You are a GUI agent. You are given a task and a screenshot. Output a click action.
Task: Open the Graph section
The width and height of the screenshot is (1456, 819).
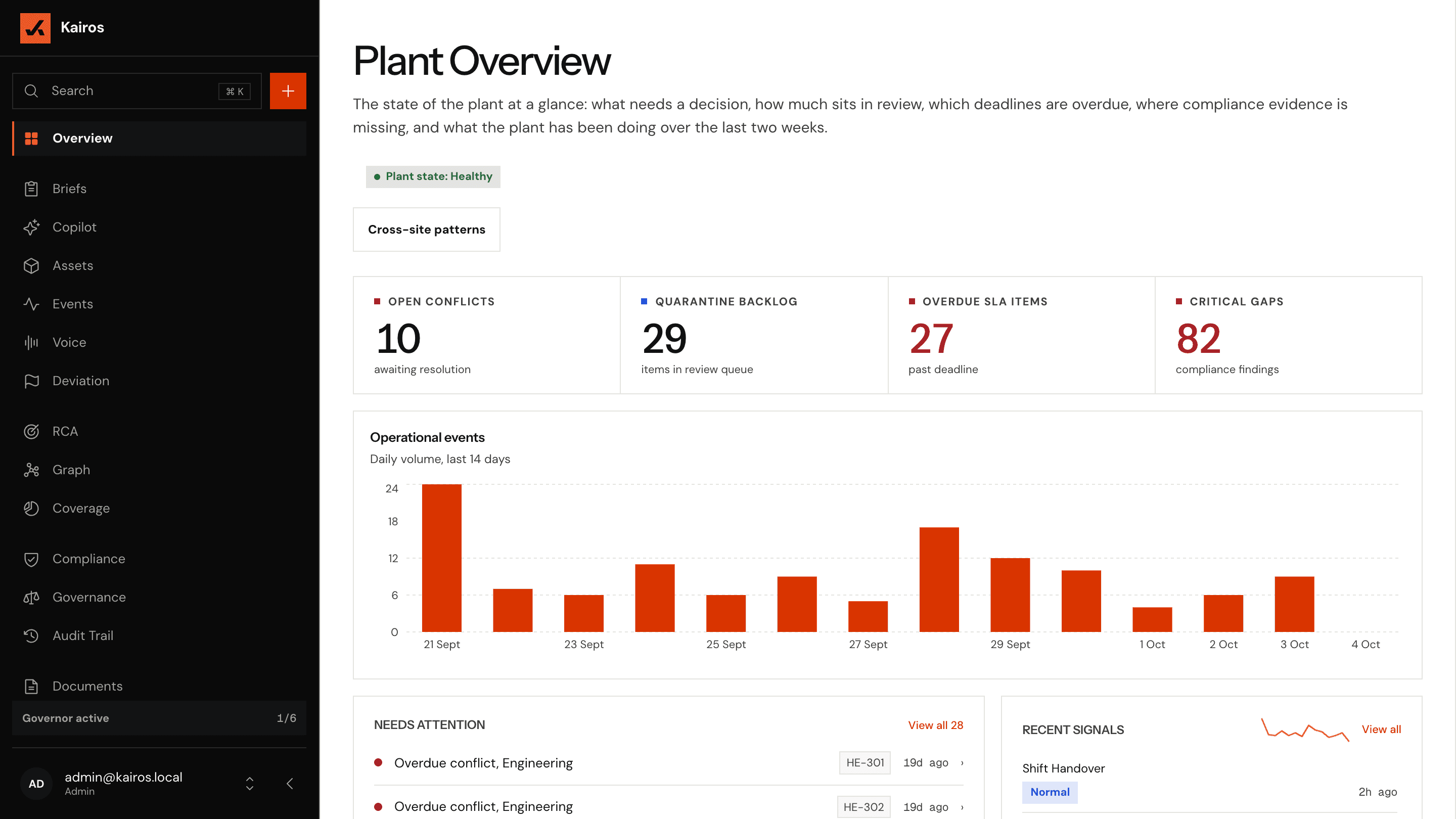pyautogui.click(x=159, y=470)
